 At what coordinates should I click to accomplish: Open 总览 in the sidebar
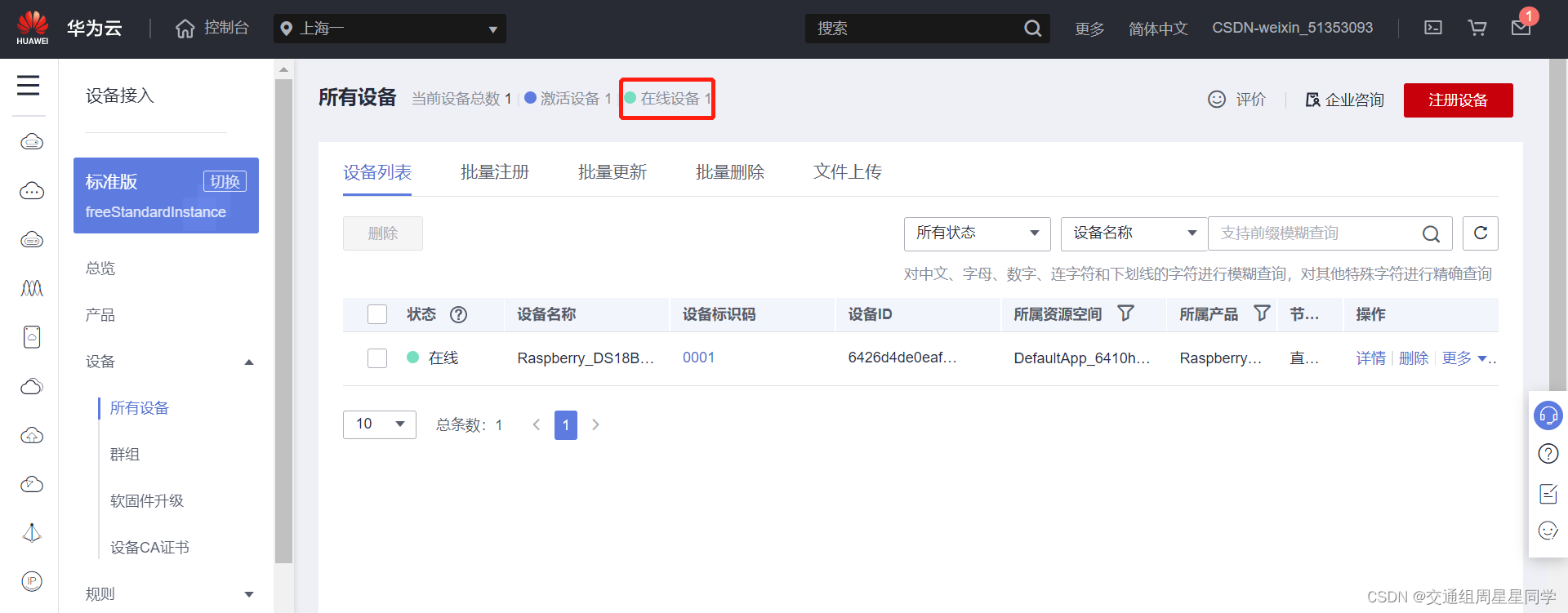click(100, 269)
